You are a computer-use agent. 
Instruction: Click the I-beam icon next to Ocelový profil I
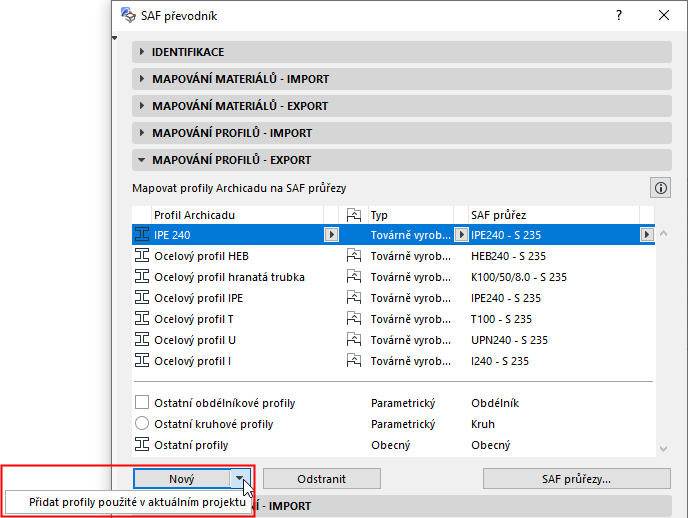142,361
